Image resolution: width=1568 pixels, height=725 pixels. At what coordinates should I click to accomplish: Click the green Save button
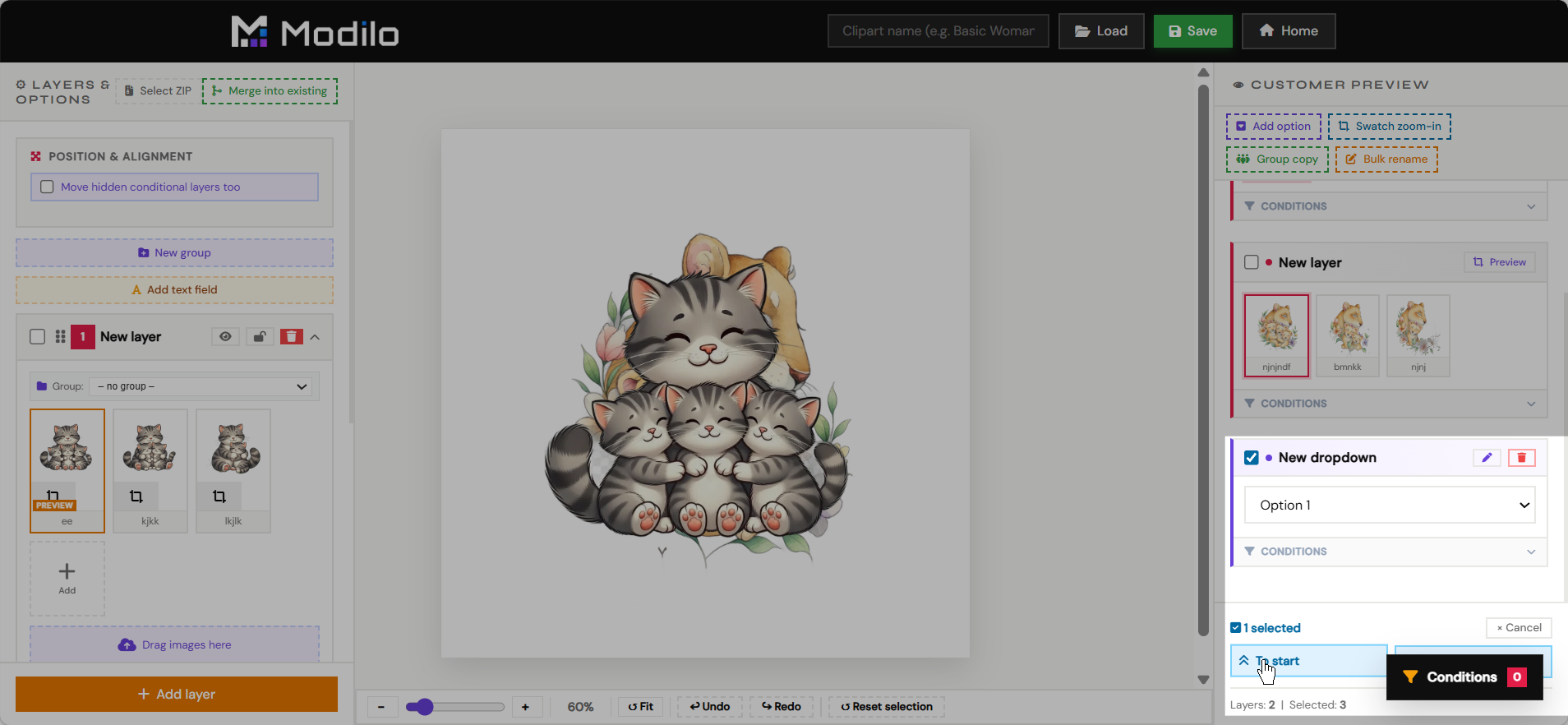click(x=1192, y=31)
